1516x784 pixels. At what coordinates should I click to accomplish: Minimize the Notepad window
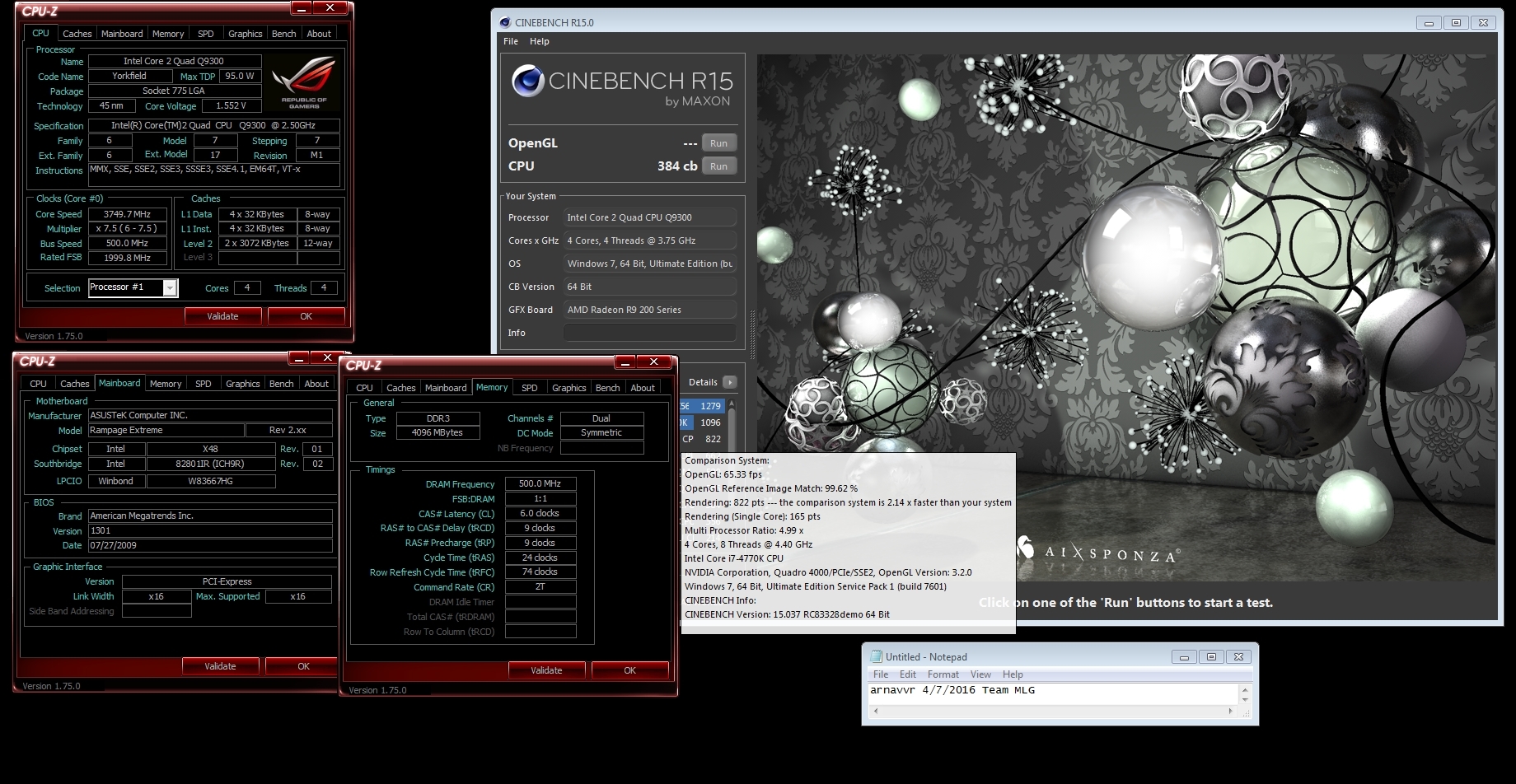pos(1184,656)
